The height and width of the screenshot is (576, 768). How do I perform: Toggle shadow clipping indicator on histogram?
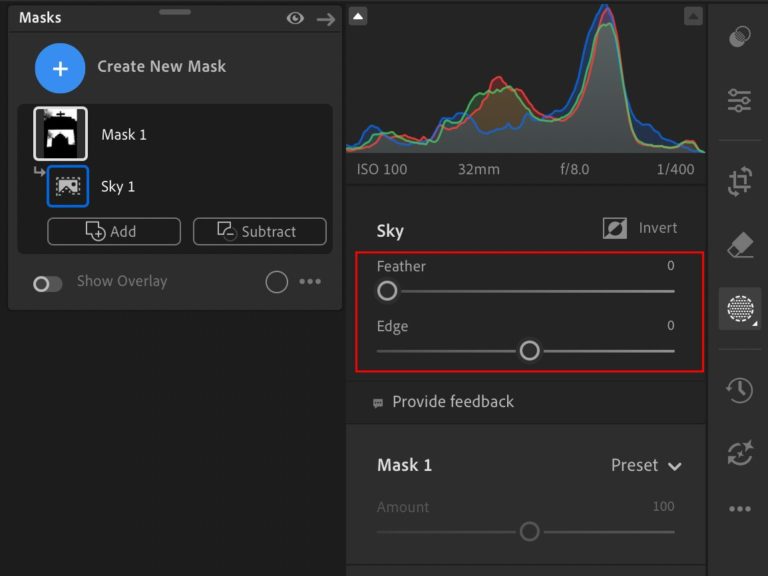click(x=358, y=16)
